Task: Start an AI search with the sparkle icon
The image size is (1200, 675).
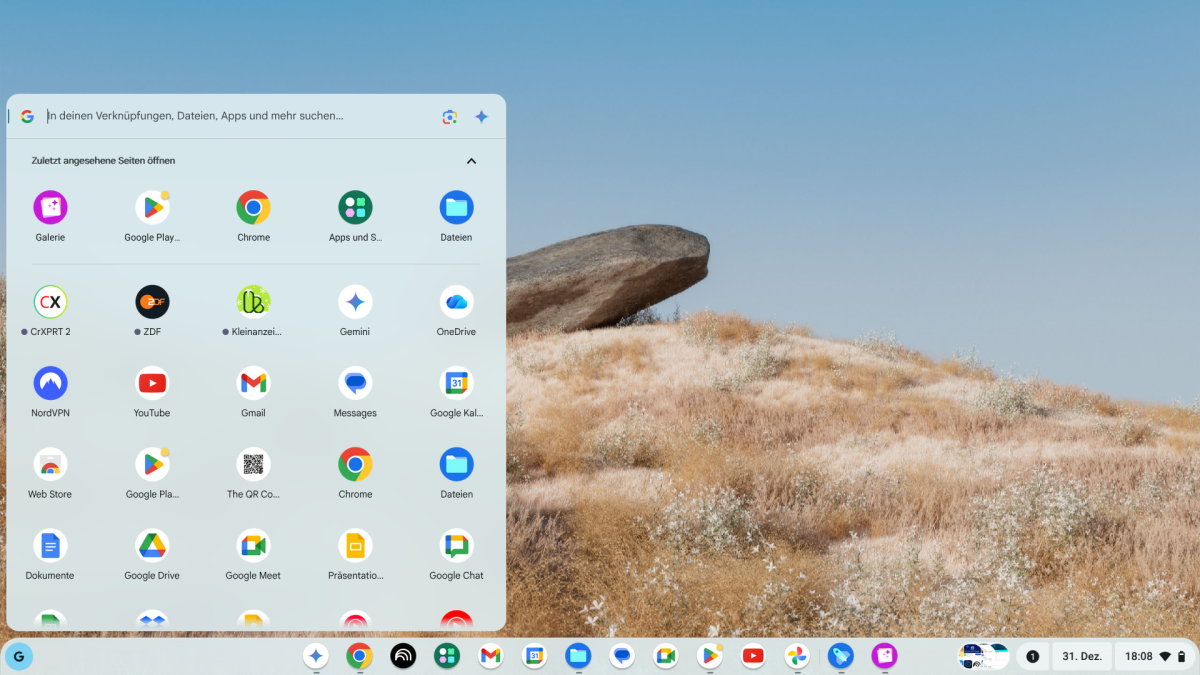Action: tap(481, 116)
